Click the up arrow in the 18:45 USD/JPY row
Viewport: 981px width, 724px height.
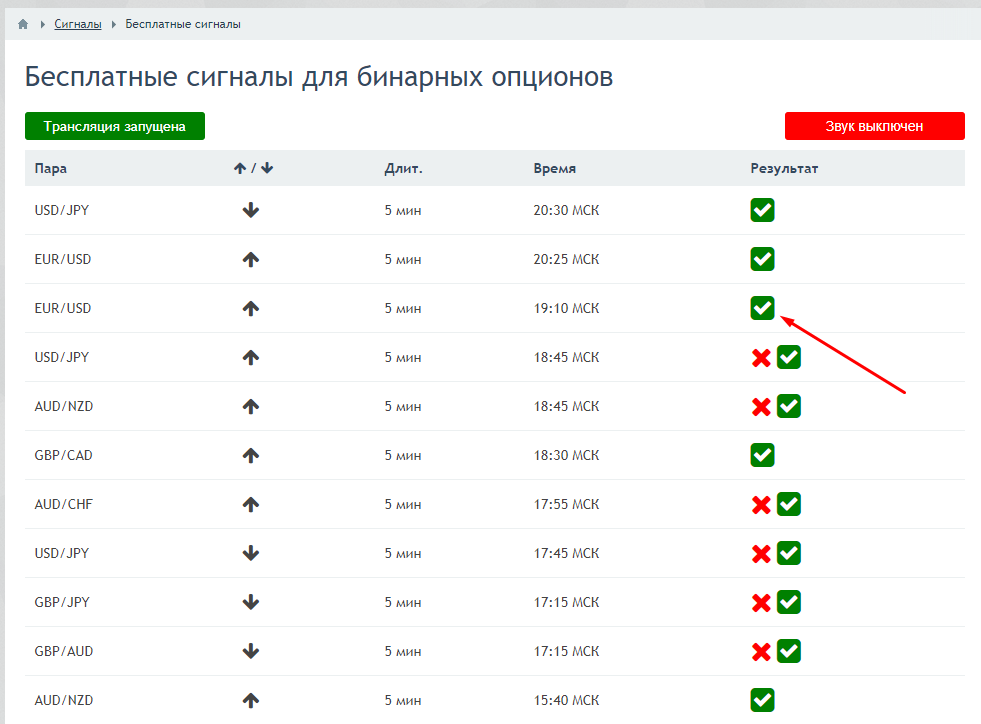coord(251,357)
